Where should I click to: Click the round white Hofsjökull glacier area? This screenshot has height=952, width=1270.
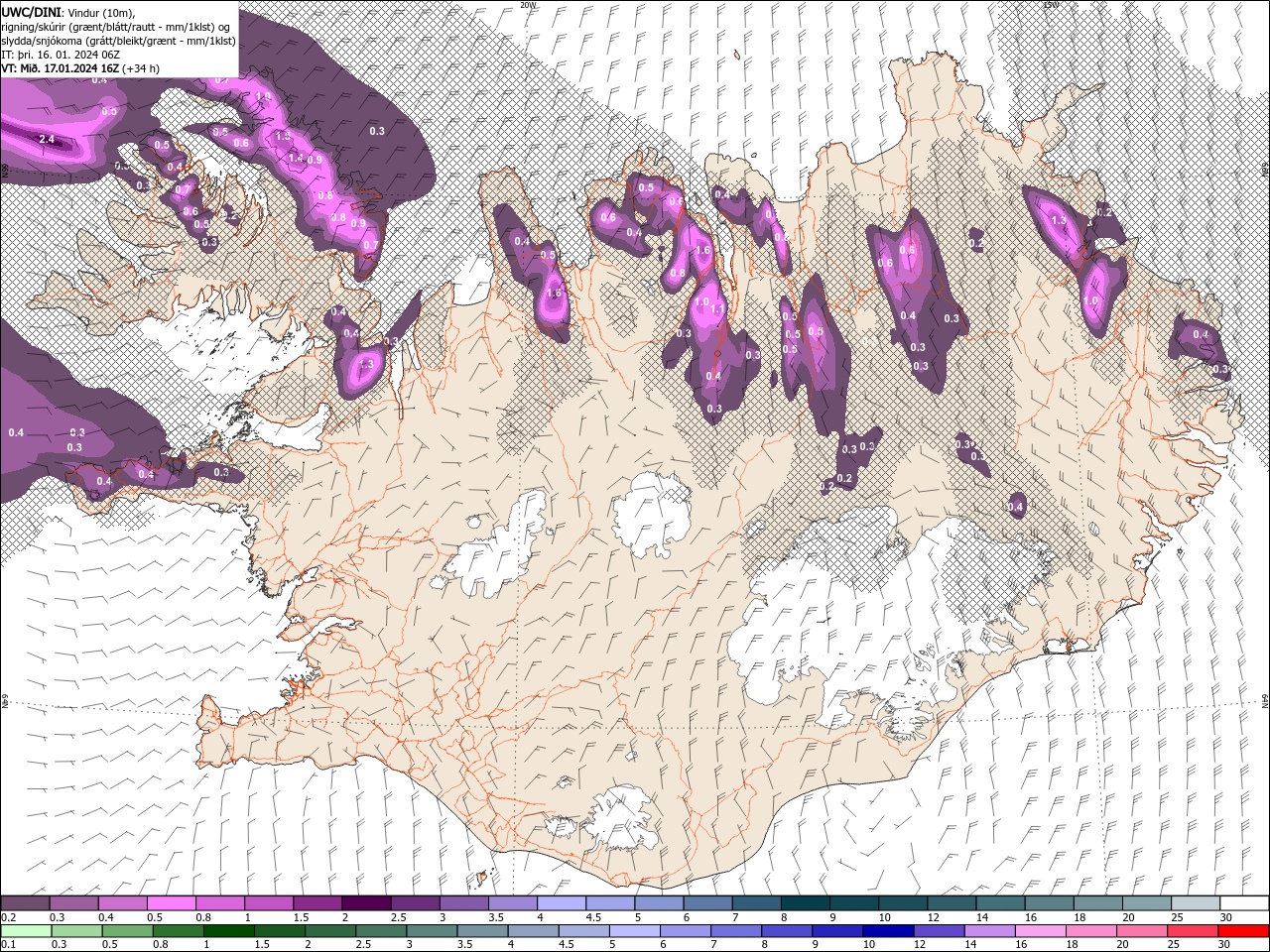point(652,515)
